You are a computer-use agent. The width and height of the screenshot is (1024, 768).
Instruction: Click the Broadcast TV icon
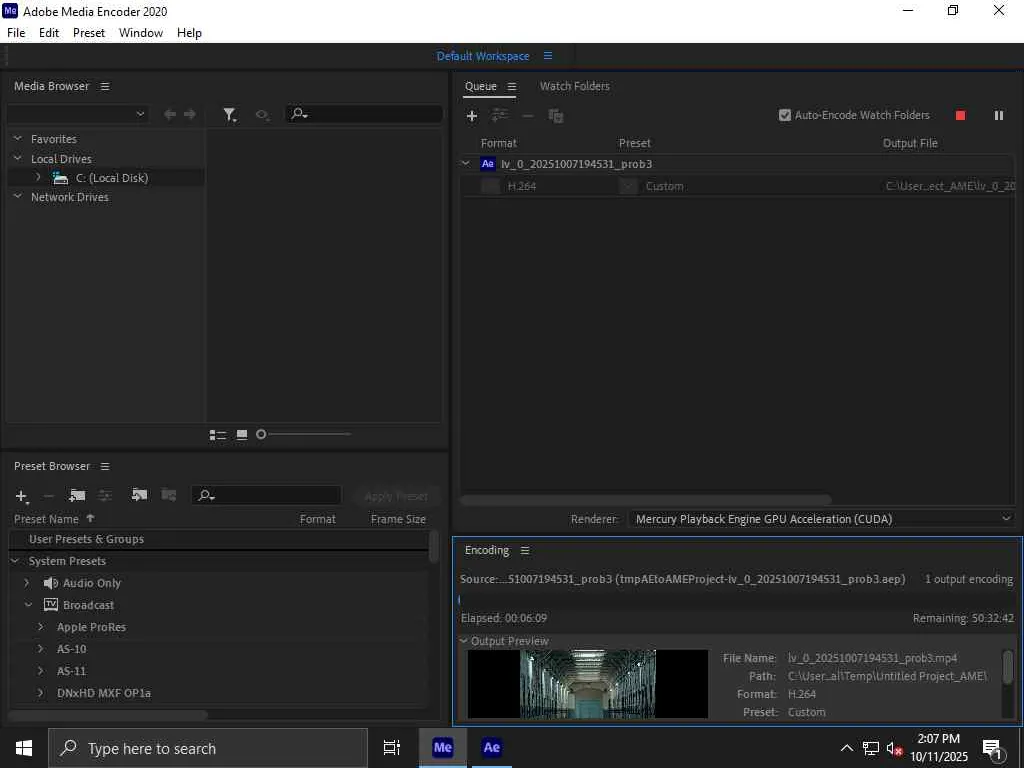[x=51, y=605]
